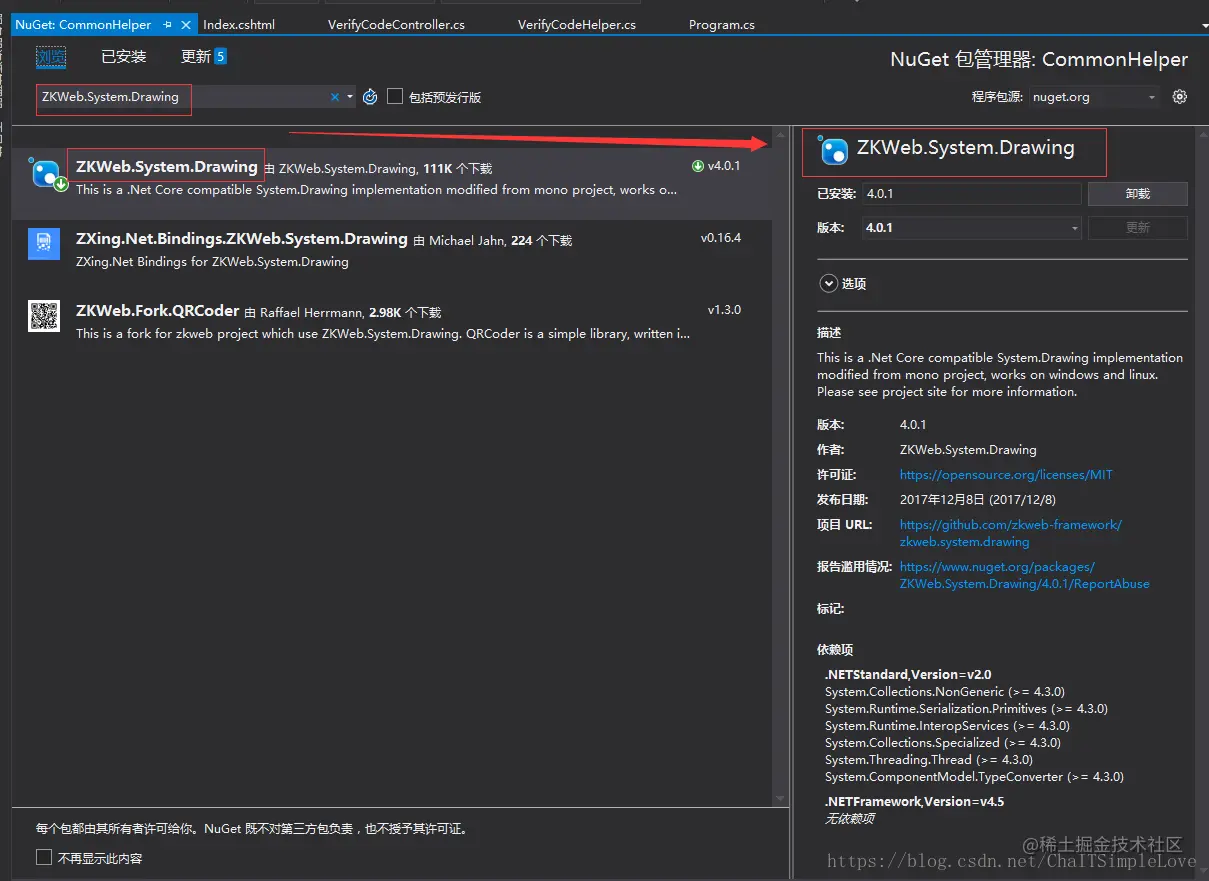Select ZXing.Net.Bindings package icon
1209x881 pixels.
click(x=44, y=244)
